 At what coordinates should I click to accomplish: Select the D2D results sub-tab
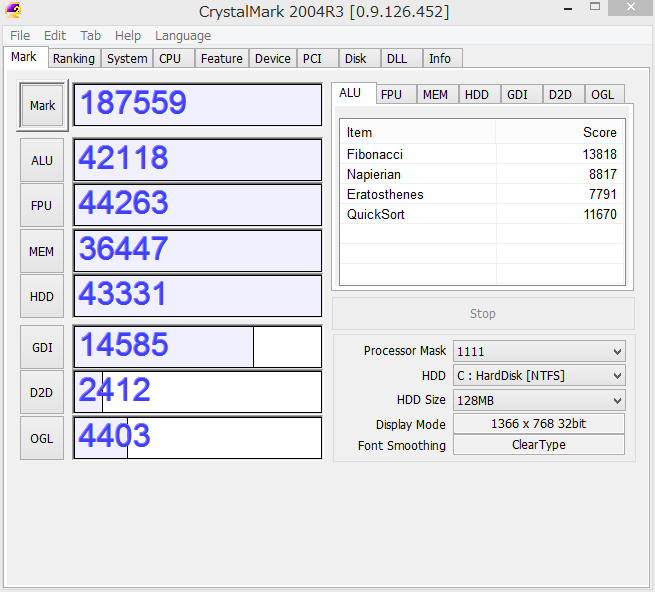coord(564,94)
